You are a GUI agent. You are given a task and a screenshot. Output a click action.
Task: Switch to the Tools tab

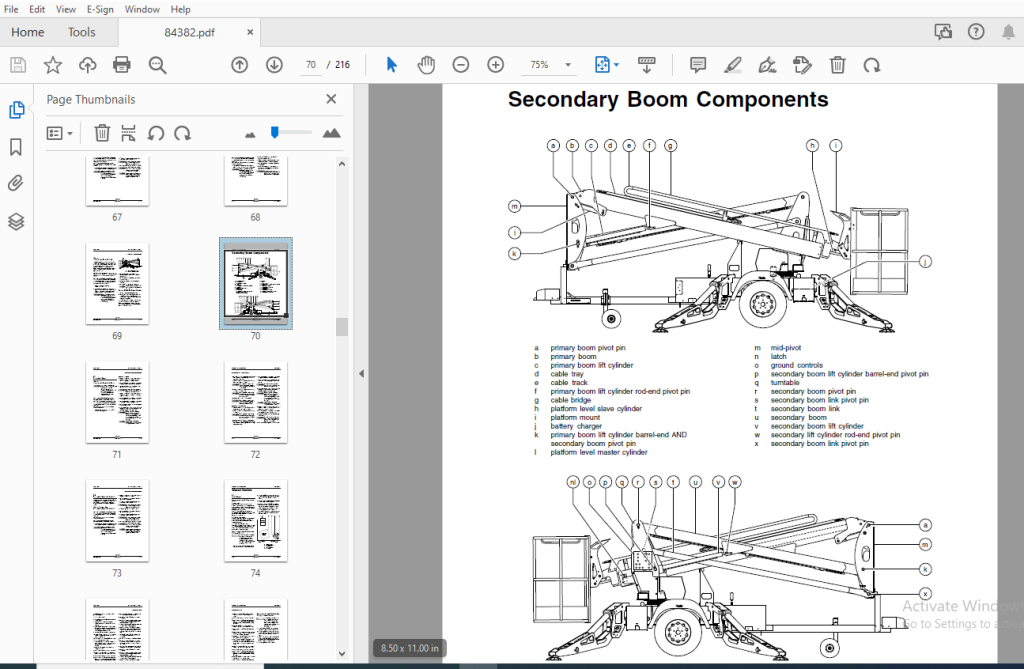click(82, 32)
